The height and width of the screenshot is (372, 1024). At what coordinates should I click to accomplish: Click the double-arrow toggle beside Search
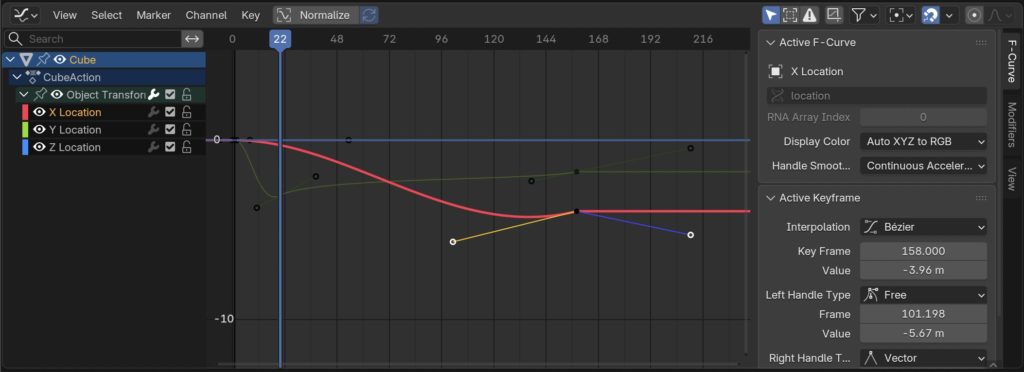pyautogui.click(x=192, y=39)
